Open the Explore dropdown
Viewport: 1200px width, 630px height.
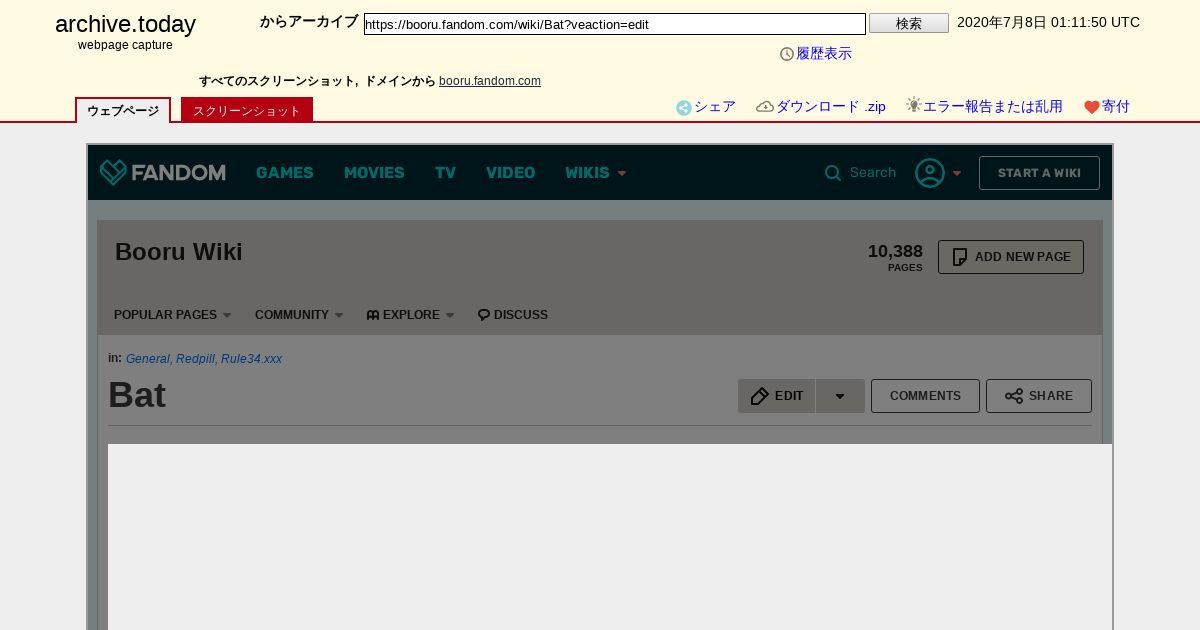tap(410, 315)
